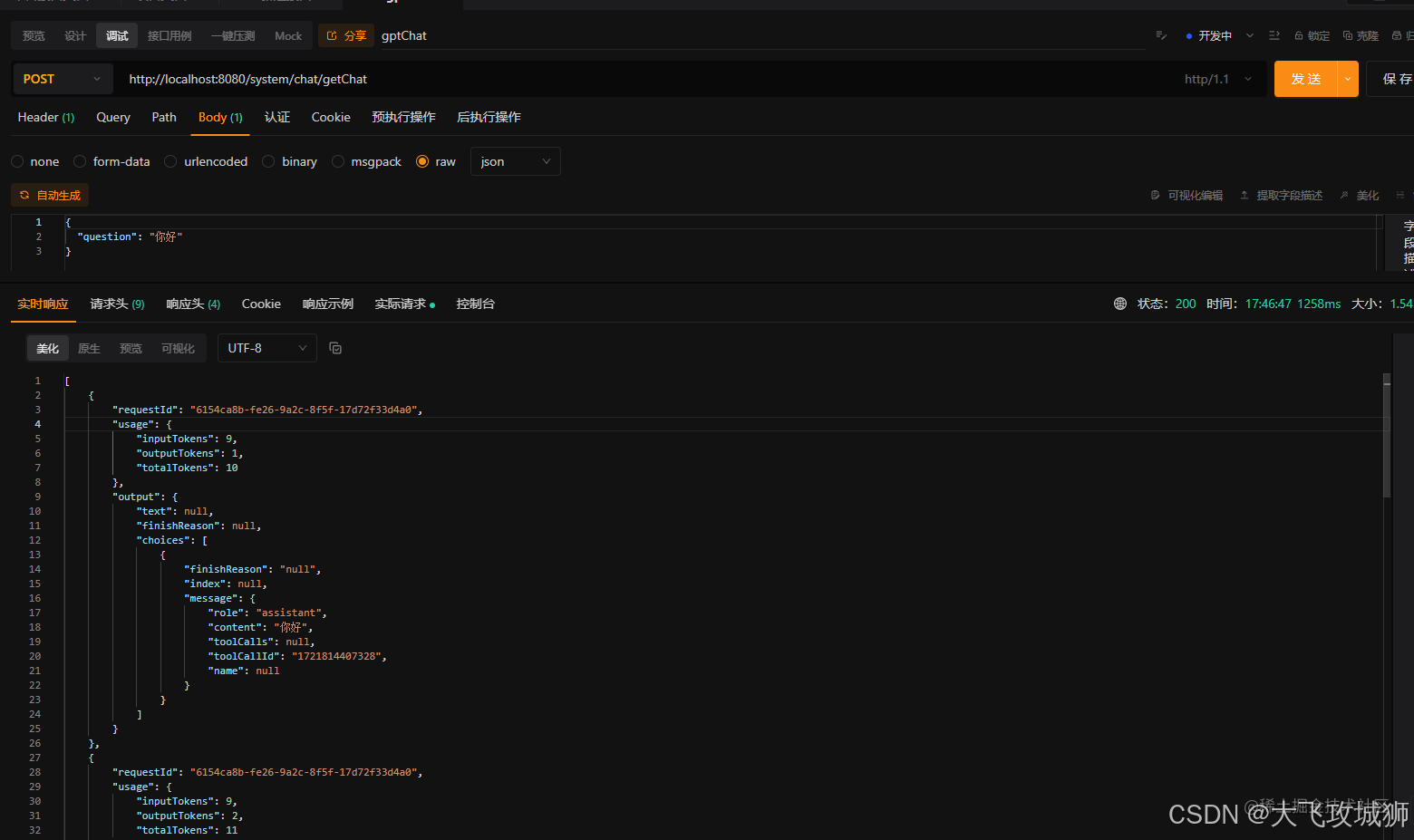Screen dimensions: 1414x840
Task: Click the first "requestId" line in response
Action: 267,410
